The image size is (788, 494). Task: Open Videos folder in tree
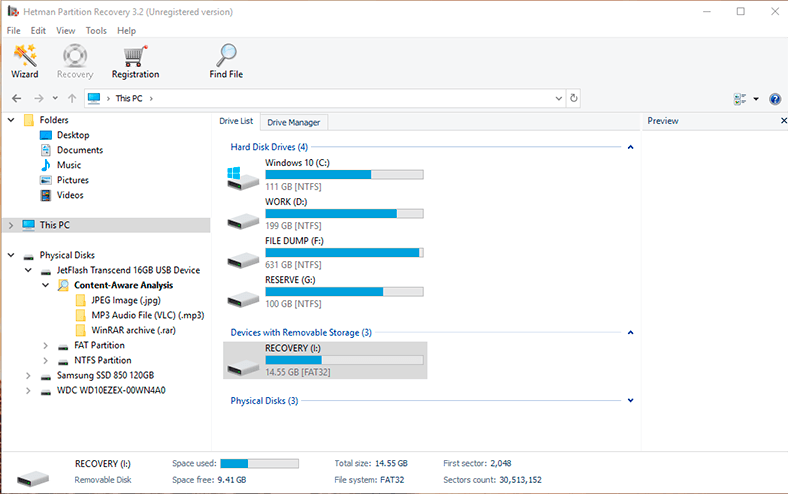pos(62,195)
